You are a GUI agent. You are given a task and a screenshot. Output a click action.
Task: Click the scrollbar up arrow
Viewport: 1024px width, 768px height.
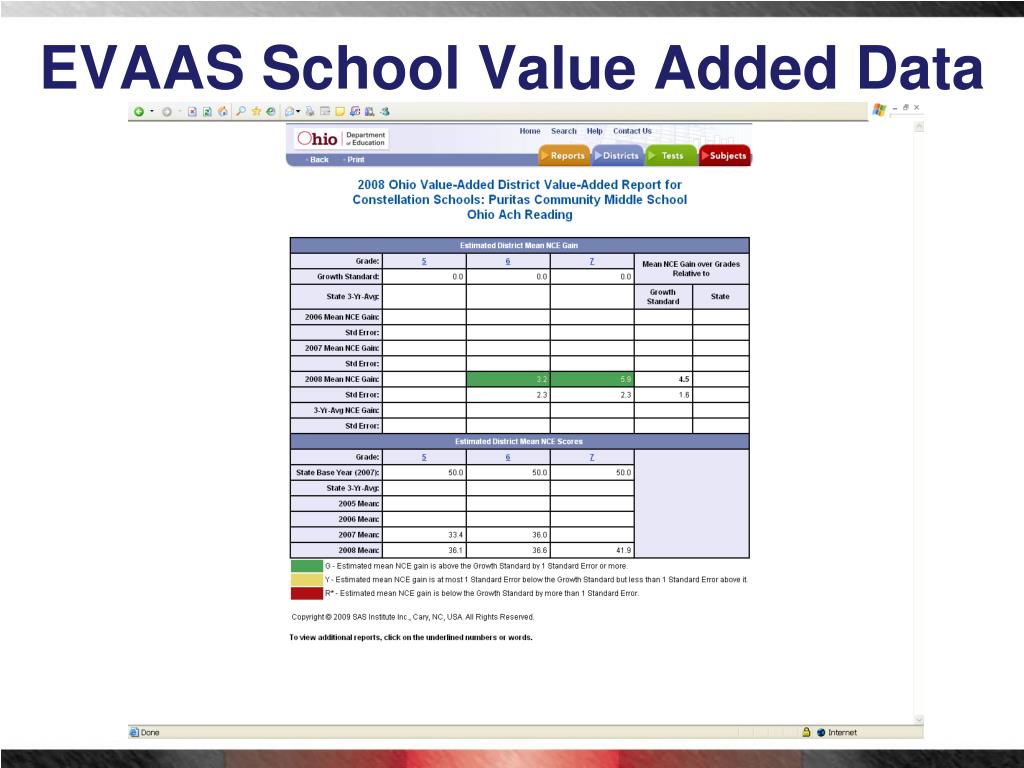coord(919,127)
